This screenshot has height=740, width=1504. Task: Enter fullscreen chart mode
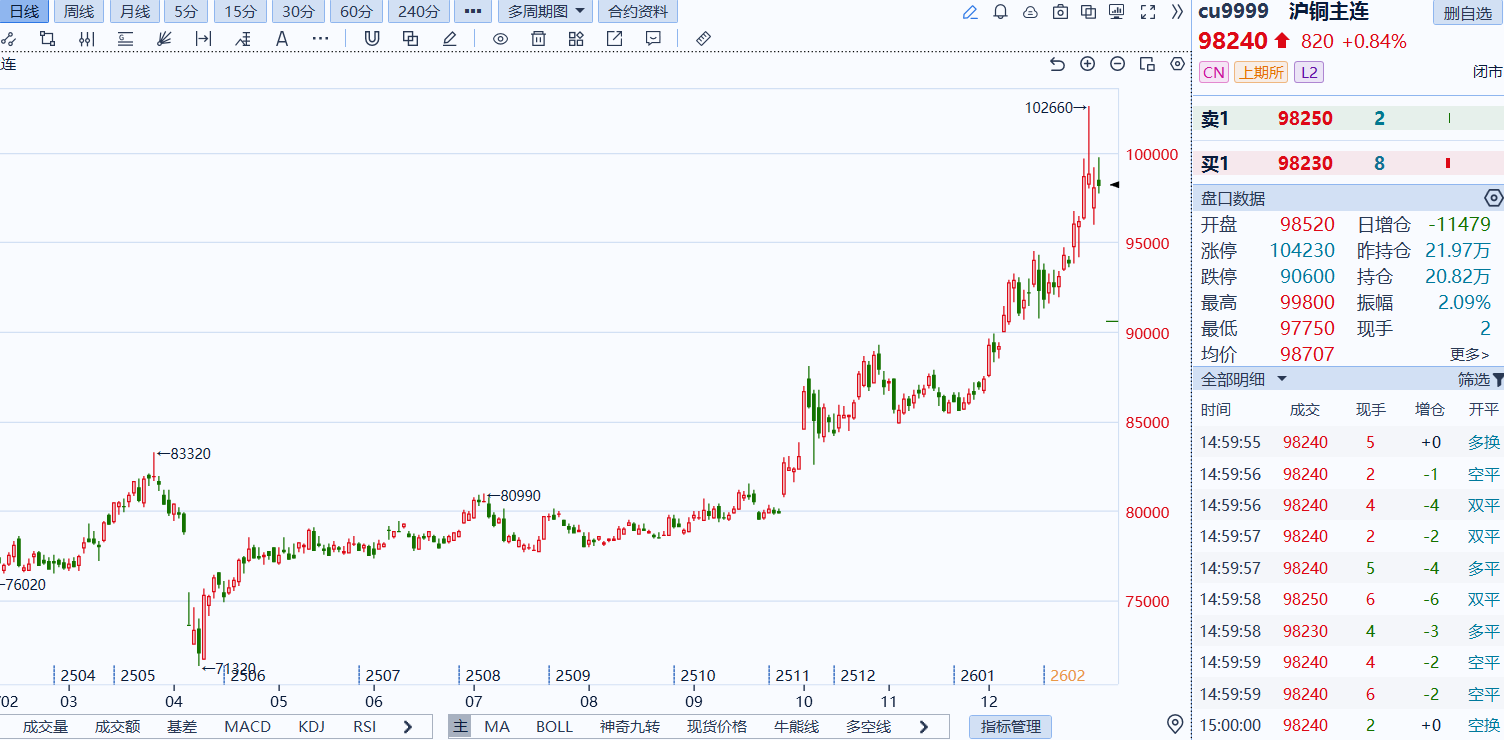click(1148, 12)
